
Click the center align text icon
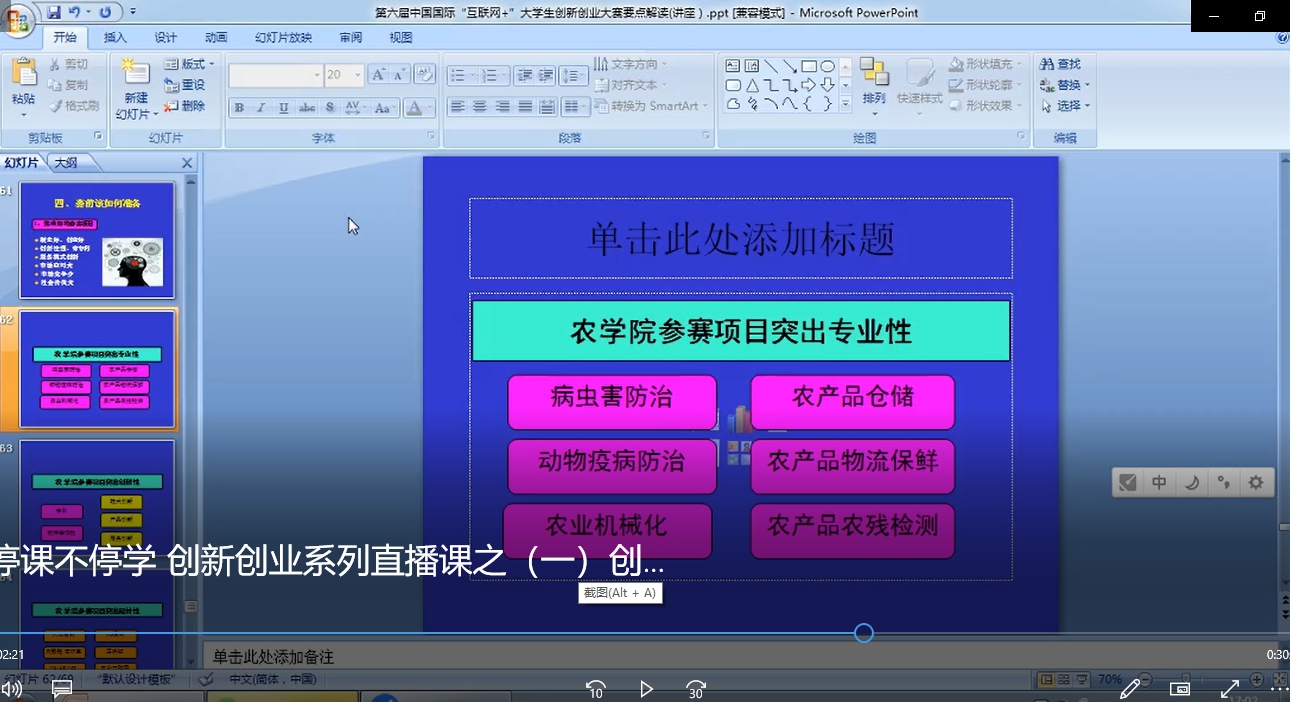480,106
